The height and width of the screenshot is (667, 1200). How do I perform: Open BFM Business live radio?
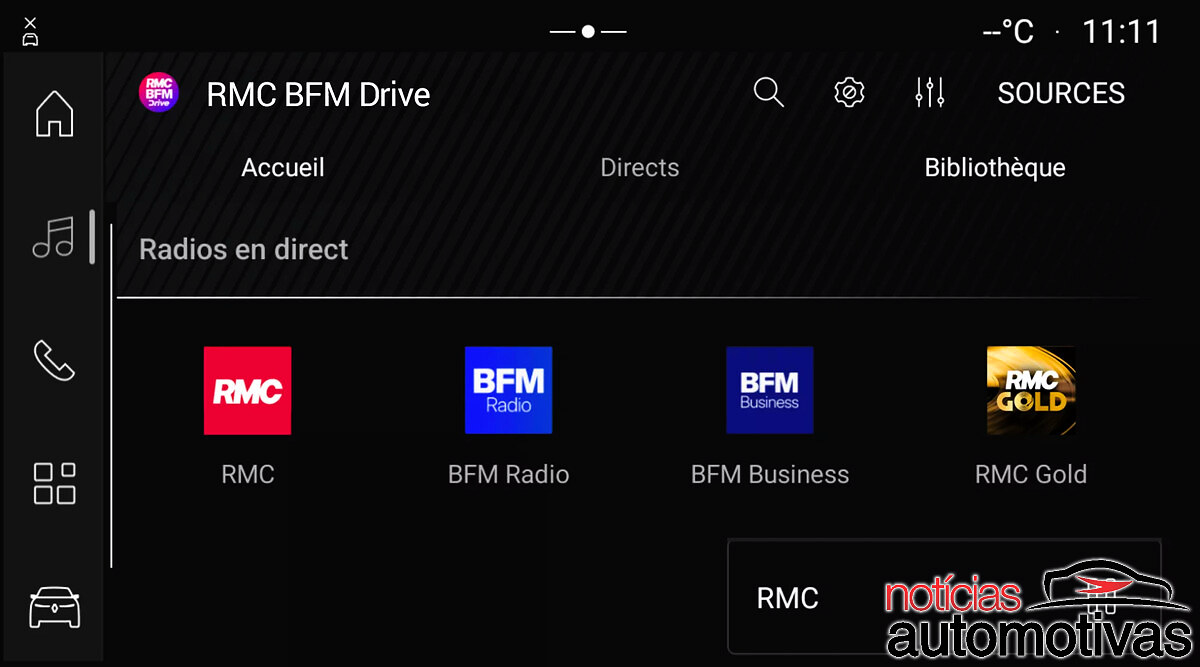coord(769,390)
